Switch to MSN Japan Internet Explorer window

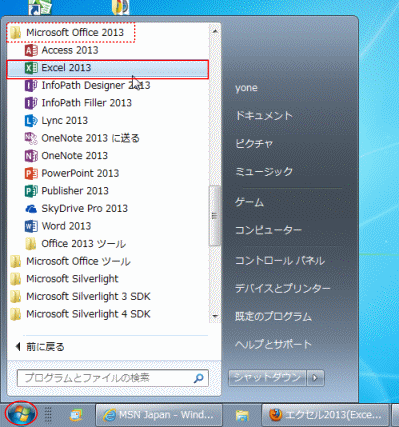point(159,415)
